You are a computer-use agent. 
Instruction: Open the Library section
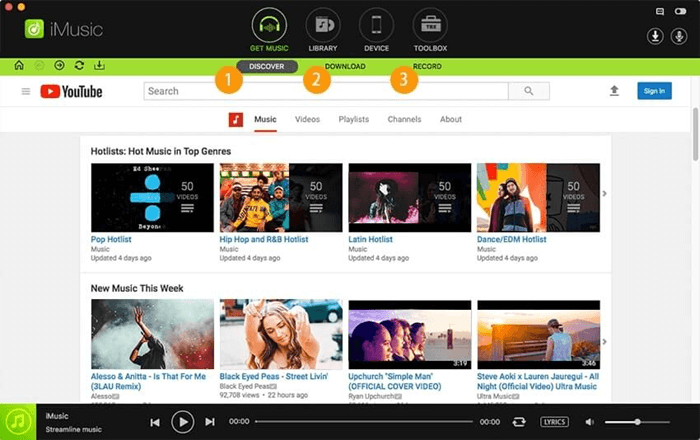point(323,27)
